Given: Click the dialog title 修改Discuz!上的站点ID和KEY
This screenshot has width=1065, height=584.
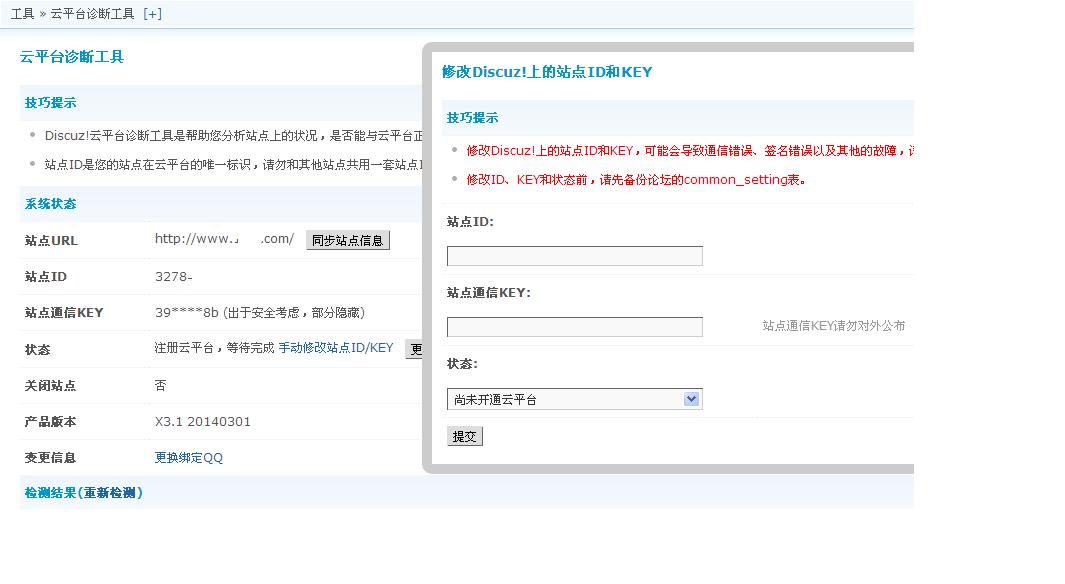Looking at the screenshot, I should tap(547, 72).
